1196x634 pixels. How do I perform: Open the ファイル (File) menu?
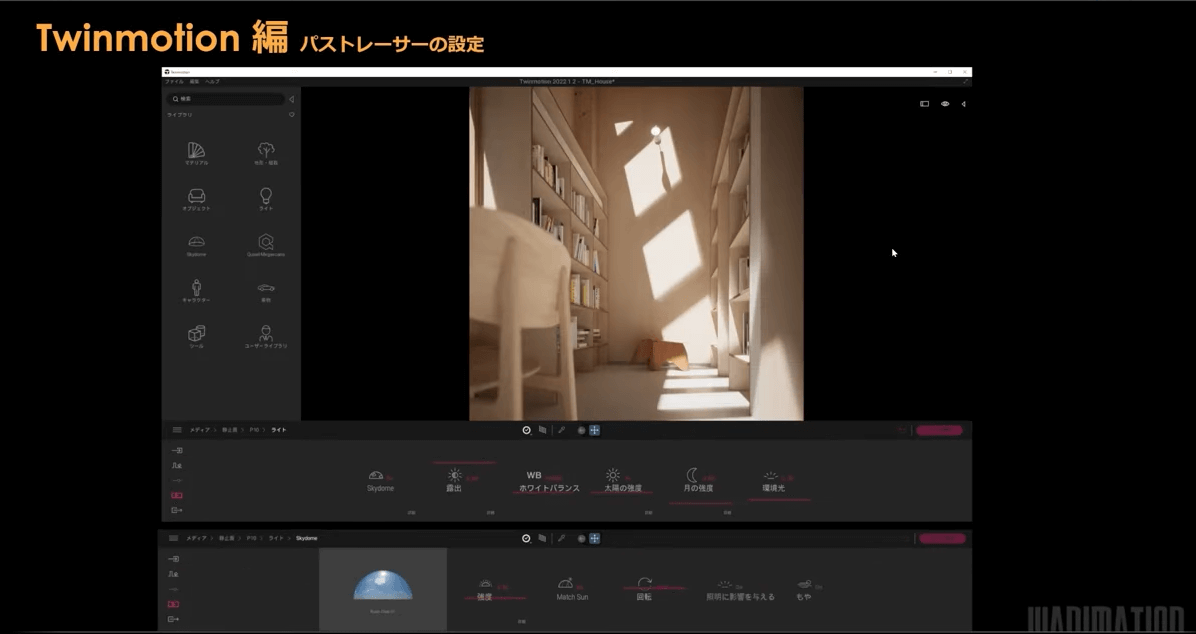(x=174, y=82)
